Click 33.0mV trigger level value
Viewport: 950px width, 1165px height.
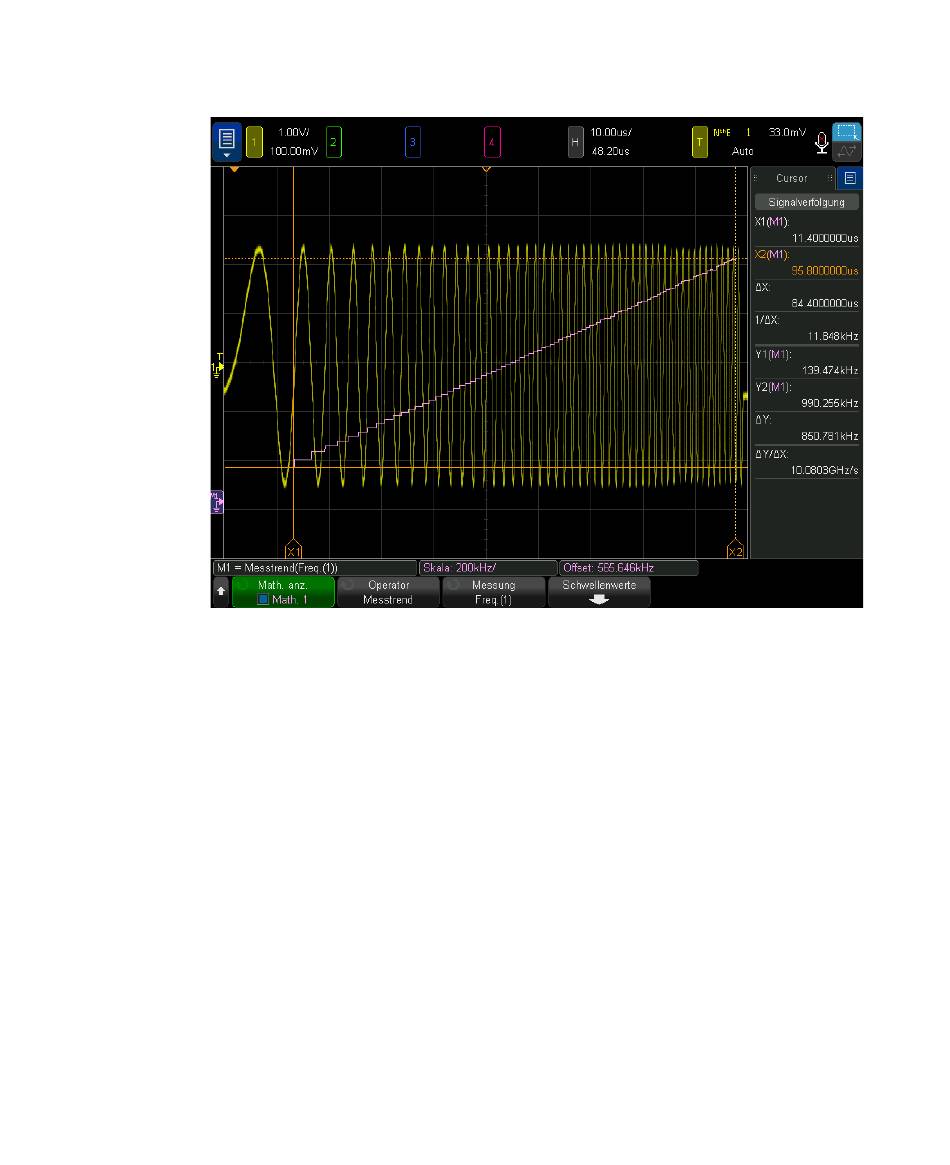point(787,132)
